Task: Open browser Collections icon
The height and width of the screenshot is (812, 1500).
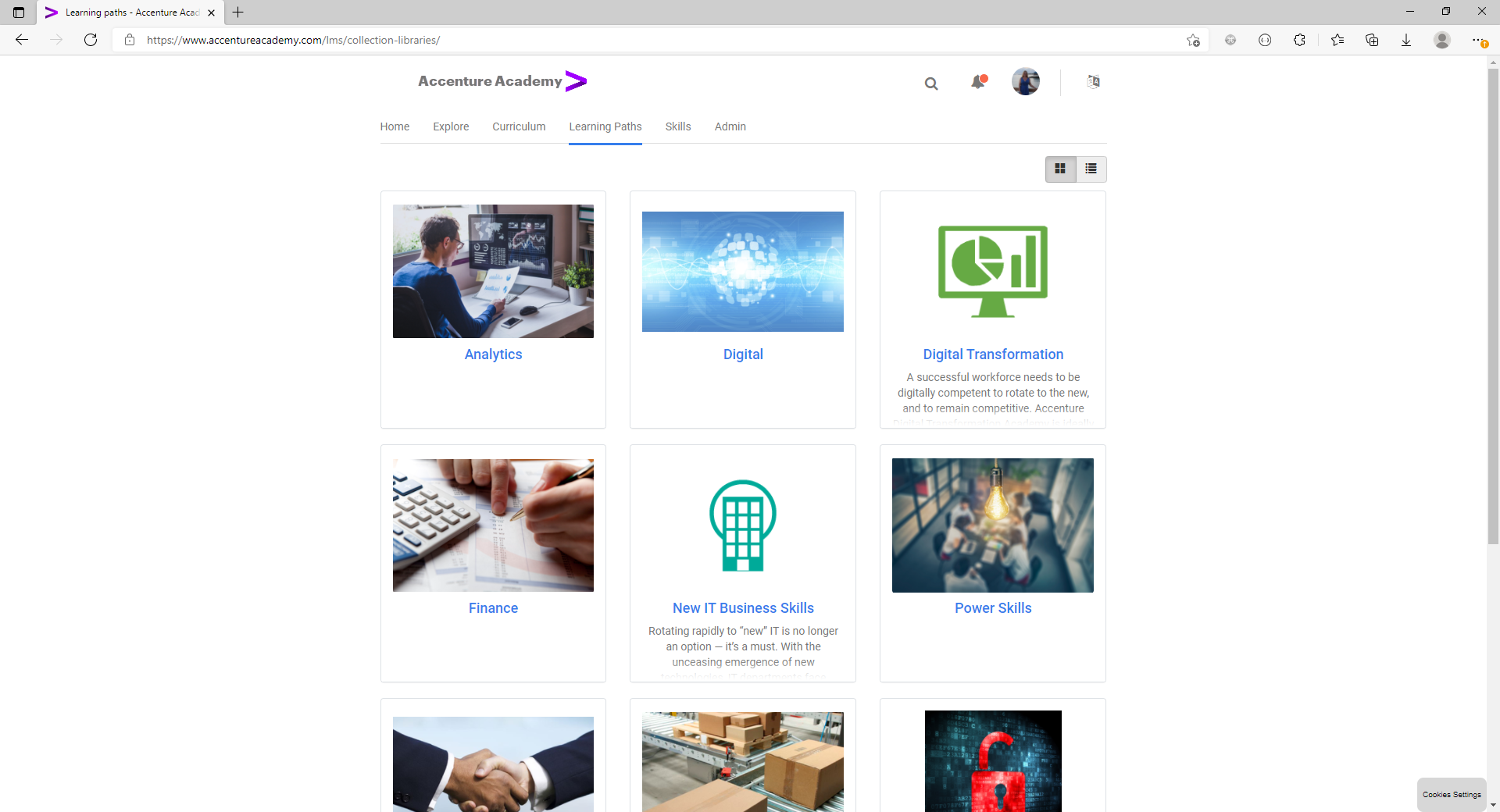Action: point(1372,40)
